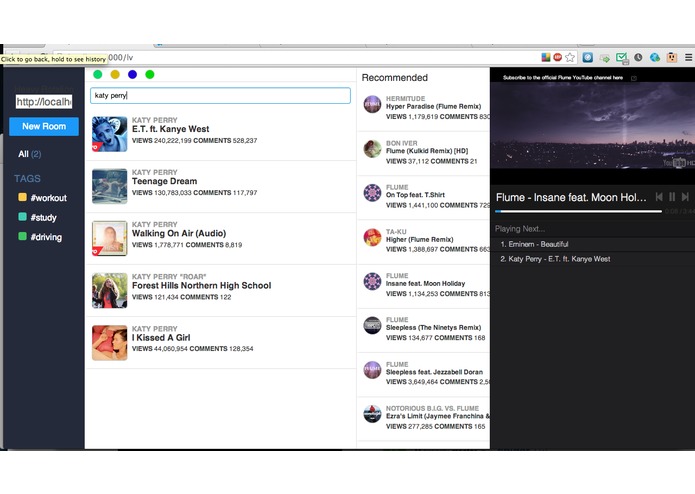Viewport: 695px width, 494px height.
Task: Click the last green circle above search
Action: pos(150,74)
